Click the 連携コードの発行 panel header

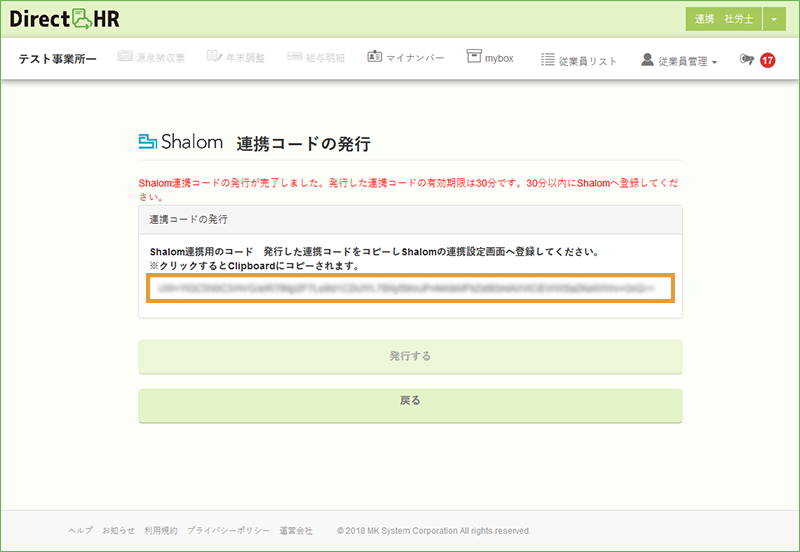410,220
